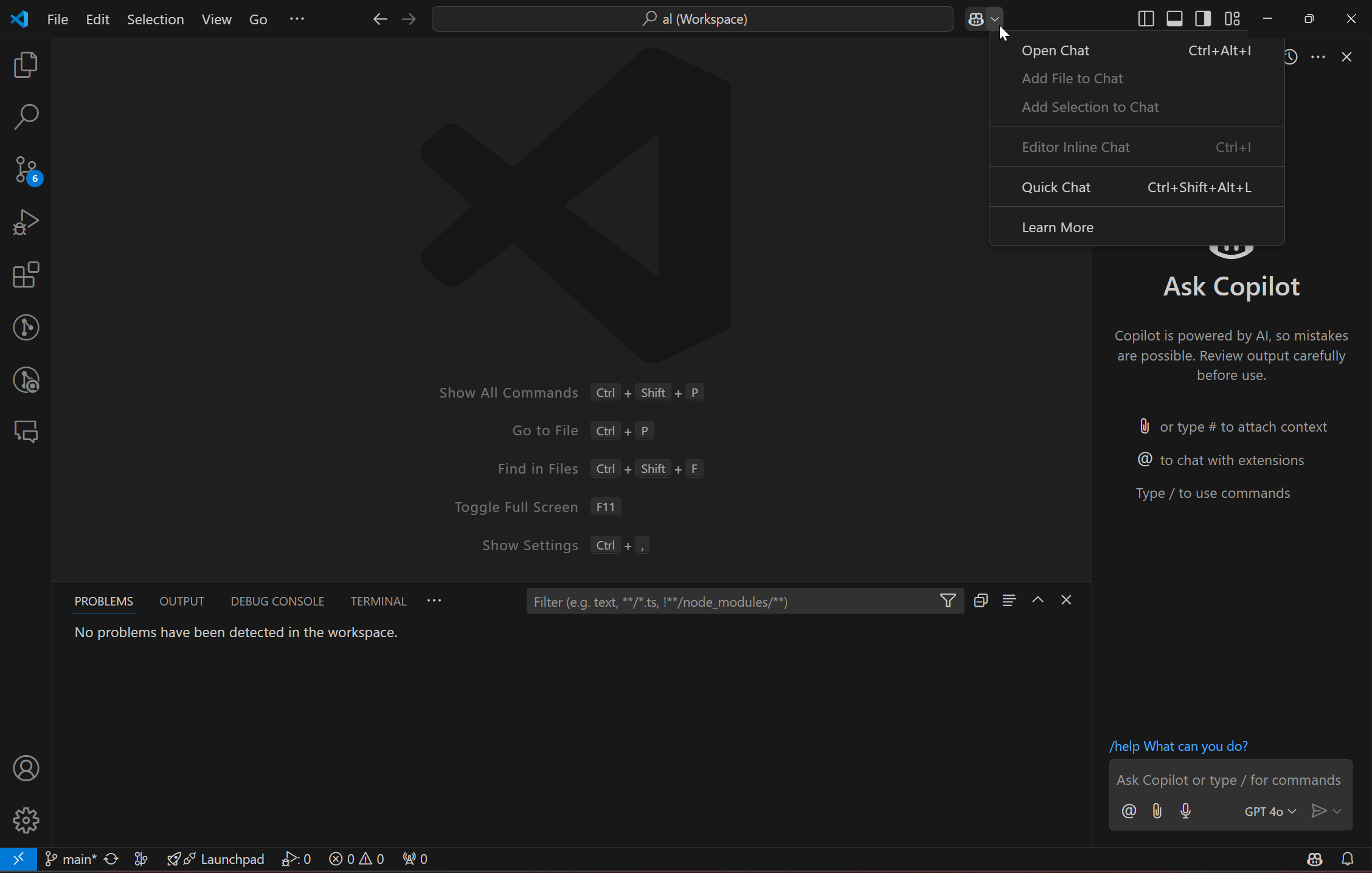
Task: Select Quick Chat from the Copilot menu
Action: click(x=1056, y=187)
